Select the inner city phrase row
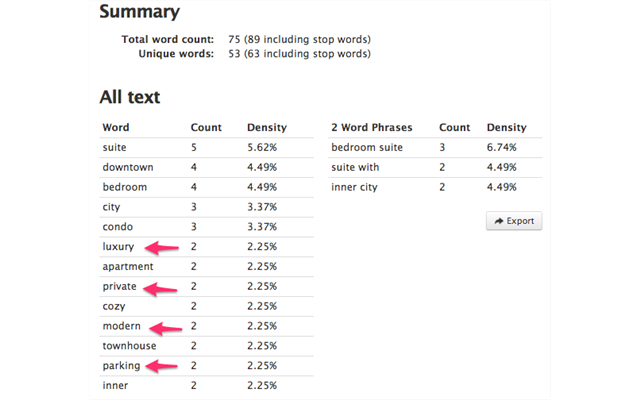 tap(355, 187)
